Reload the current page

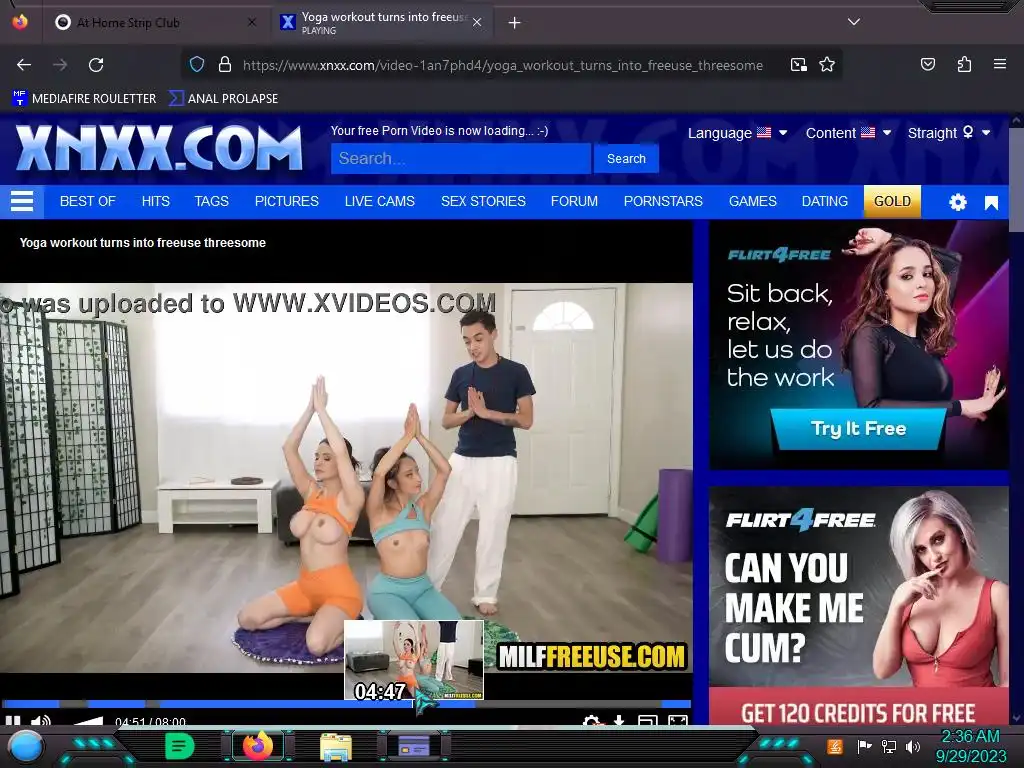[96, 65]
